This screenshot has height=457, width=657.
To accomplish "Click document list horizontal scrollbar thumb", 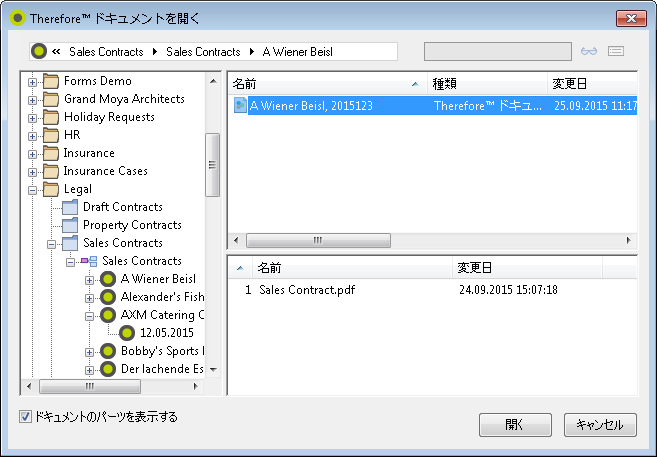I will (318, 240).
